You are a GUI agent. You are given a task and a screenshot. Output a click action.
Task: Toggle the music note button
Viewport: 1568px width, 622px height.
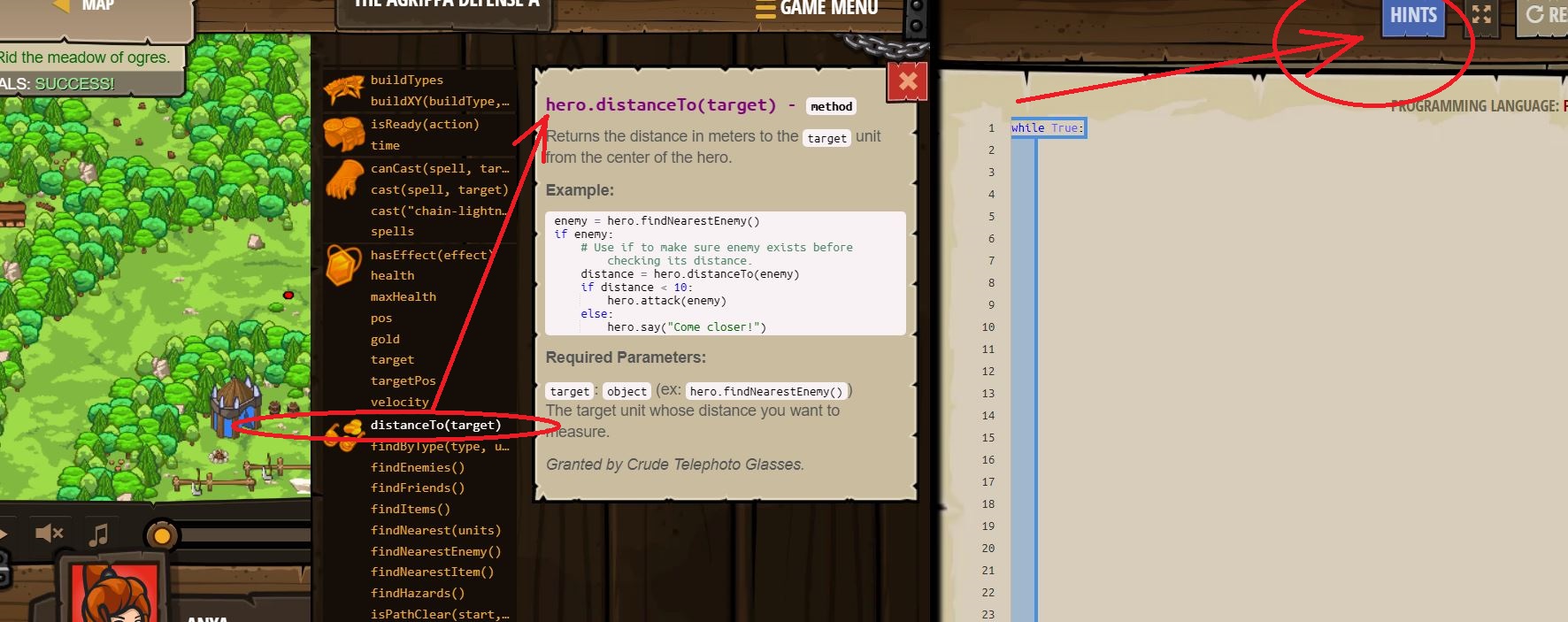99,534
